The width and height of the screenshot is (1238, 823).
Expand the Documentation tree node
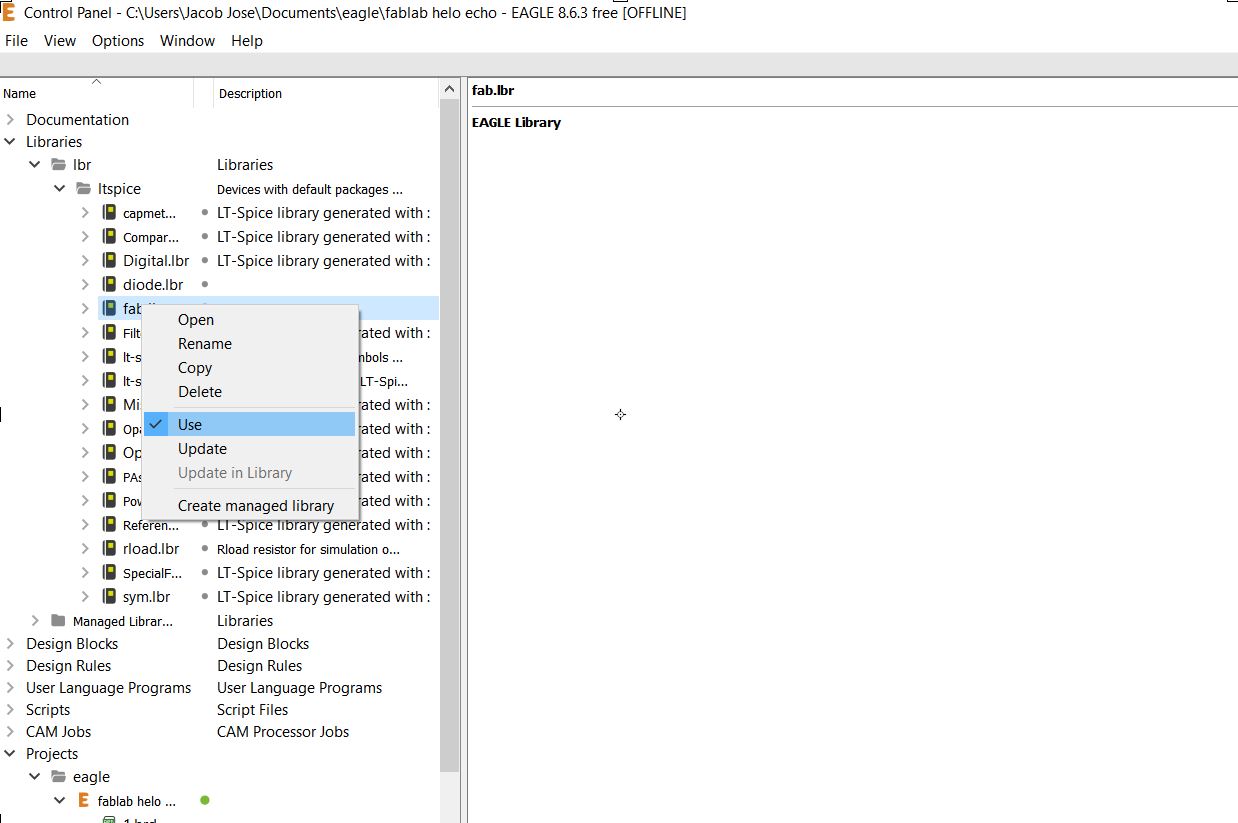[10, 119]
